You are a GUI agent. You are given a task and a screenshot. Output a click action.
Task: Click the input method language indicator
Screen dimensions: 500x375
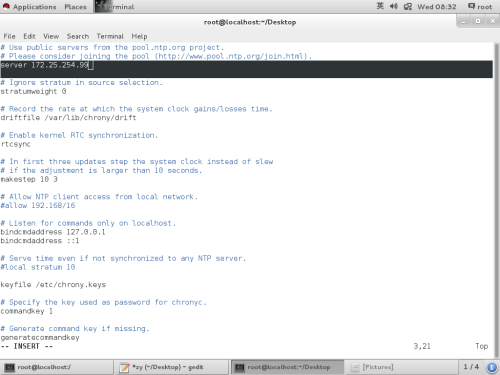(380, 6)
